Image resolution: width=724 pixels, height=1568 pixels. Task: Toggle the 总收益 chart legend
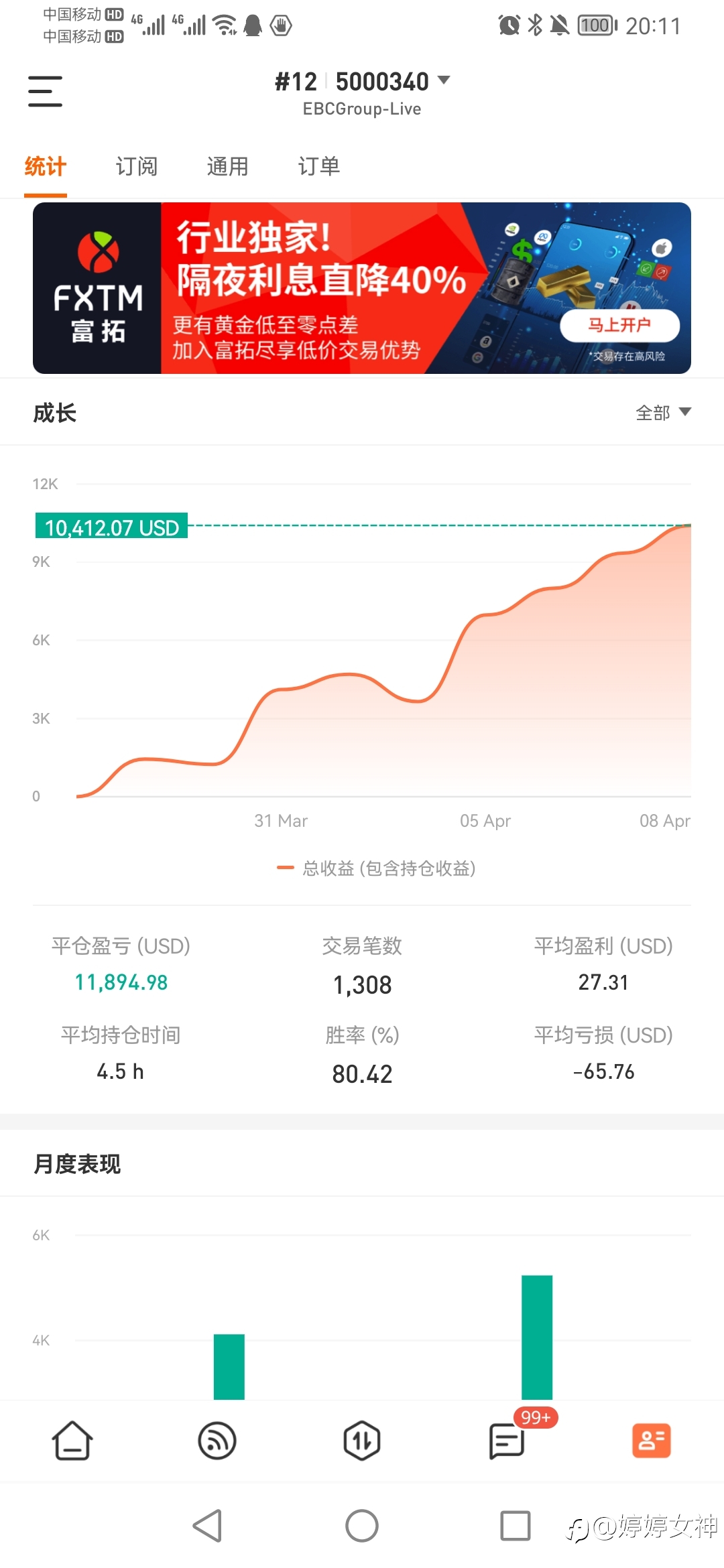click(x=377, y=868)
